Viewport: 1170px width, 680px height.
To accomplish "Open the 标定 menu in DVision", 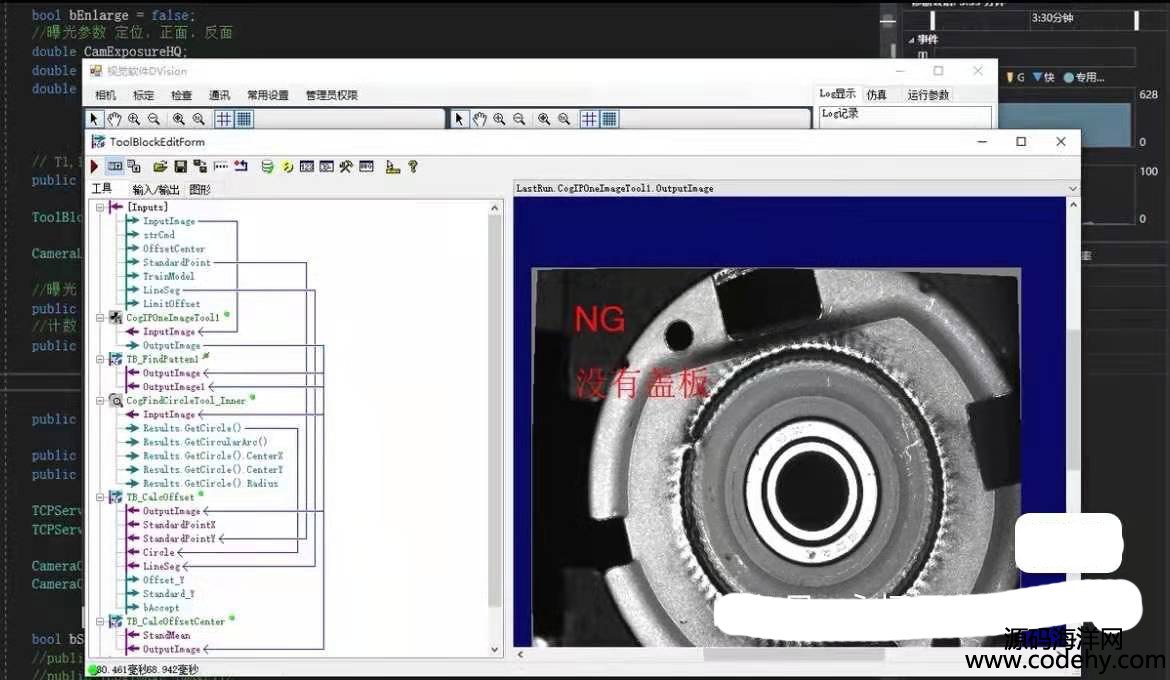I will [143, 95].
